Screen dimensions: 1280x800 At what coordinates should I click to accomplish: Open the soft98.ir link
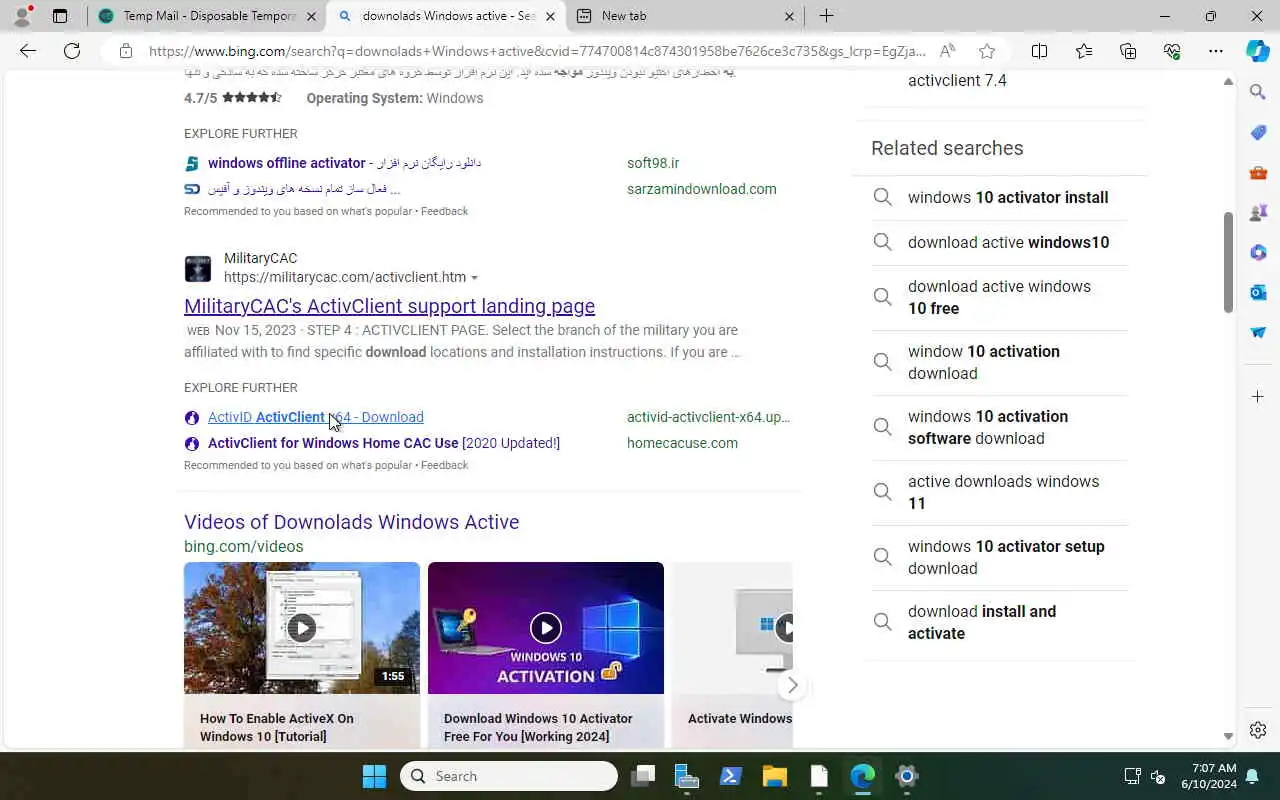coord(653,163)
